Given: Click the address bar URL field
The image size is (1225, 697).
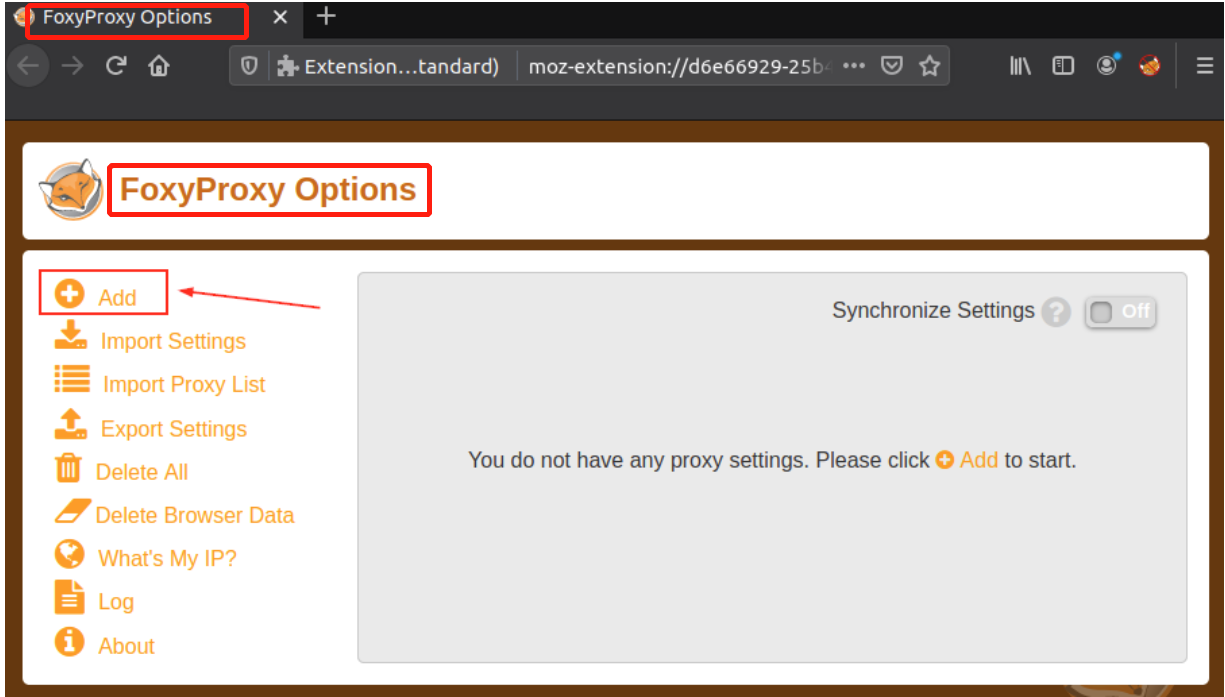Looking at the screenshot, I should point(680,66).
